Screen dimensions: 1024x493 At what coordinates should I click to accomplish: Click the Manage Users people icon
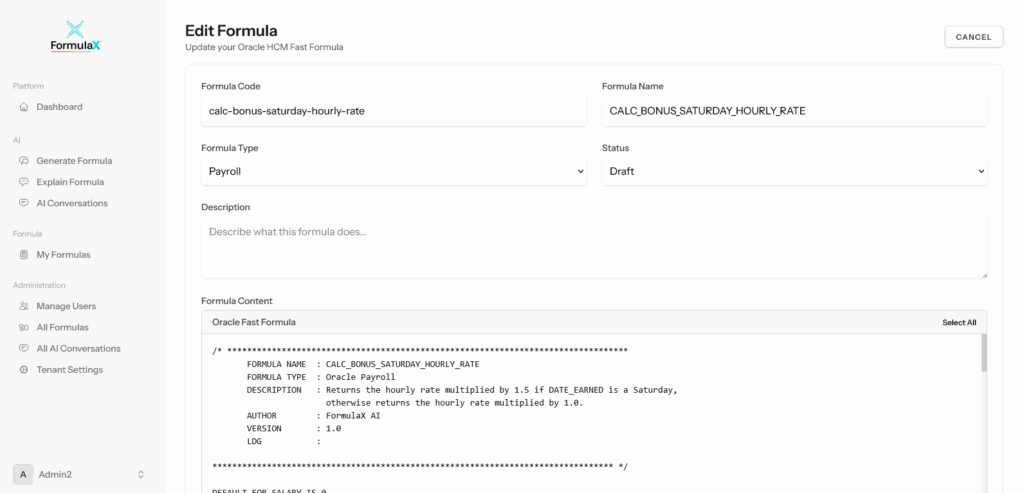24,306
